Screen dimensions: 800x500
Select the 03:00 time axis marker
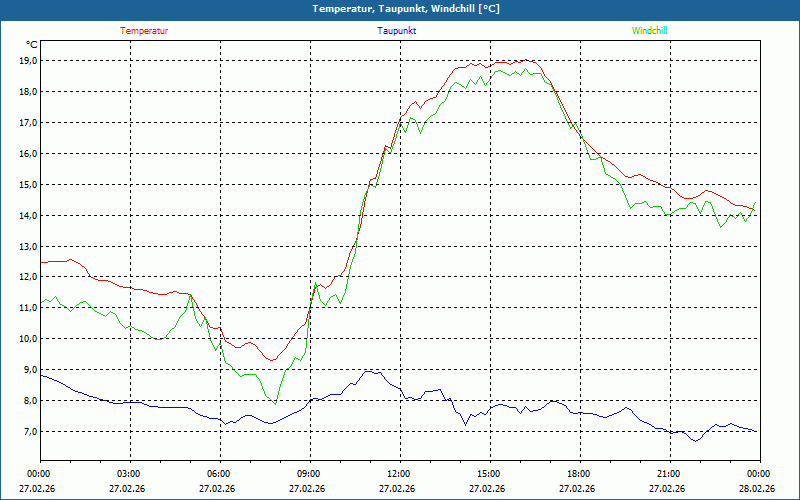pos(129,474)
